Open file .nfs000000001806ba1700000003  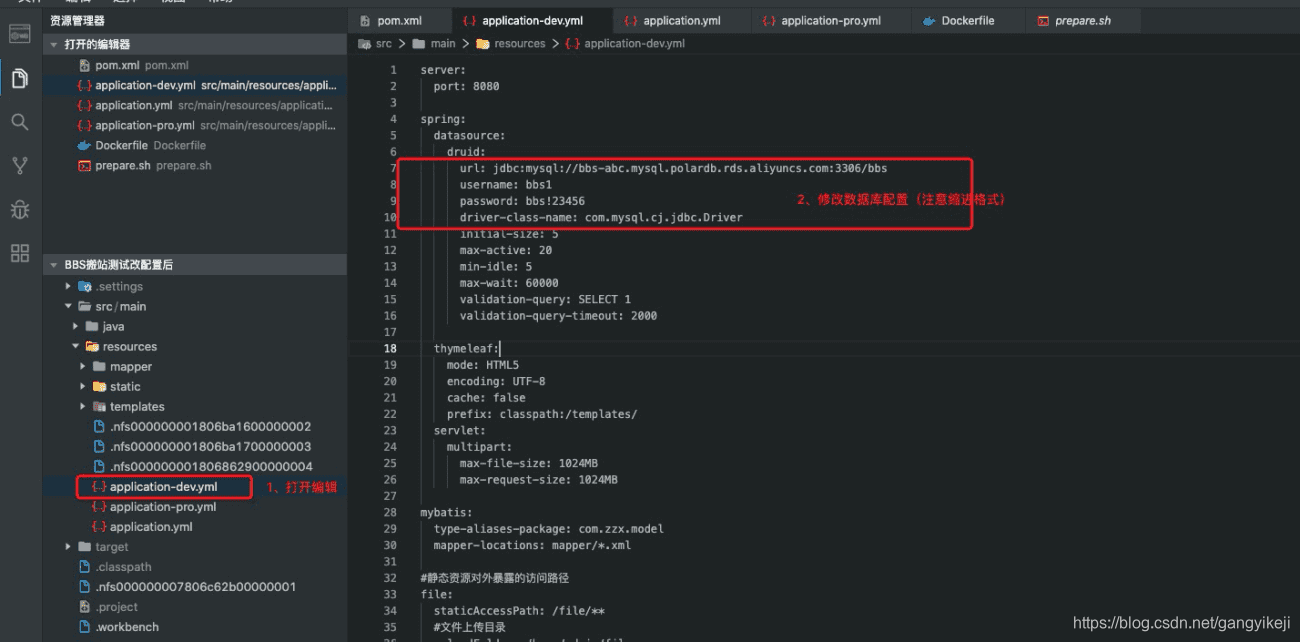(x=195, y=446)
